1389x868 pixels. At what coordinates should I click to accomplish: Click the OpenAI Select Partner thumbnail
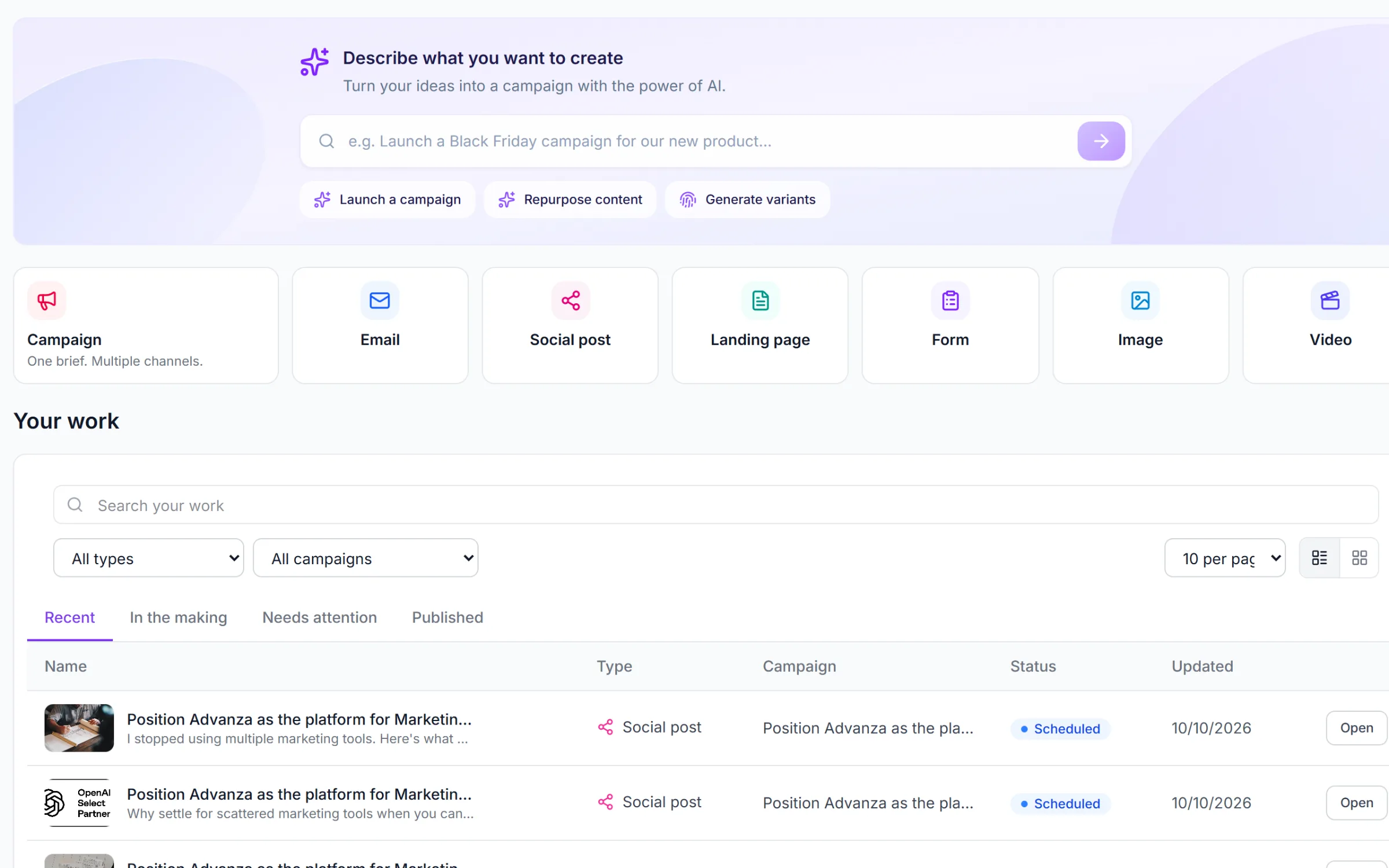(79, 803)
